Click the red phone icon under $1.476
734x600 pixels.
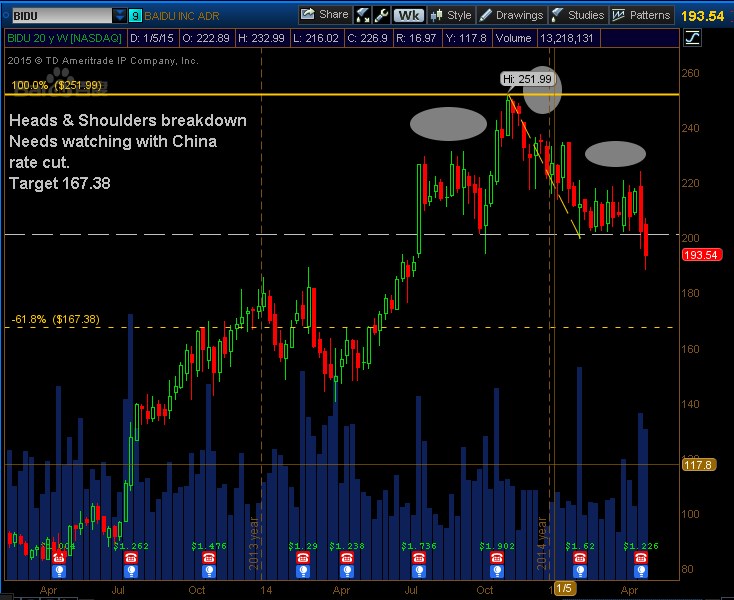click(x=209, y=558)
